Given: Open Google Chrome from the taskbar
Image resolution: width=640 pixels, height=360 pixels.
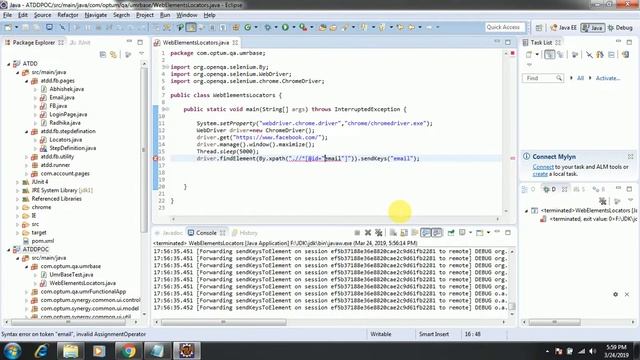Looking at the screenshot, I should pos(128,351).
